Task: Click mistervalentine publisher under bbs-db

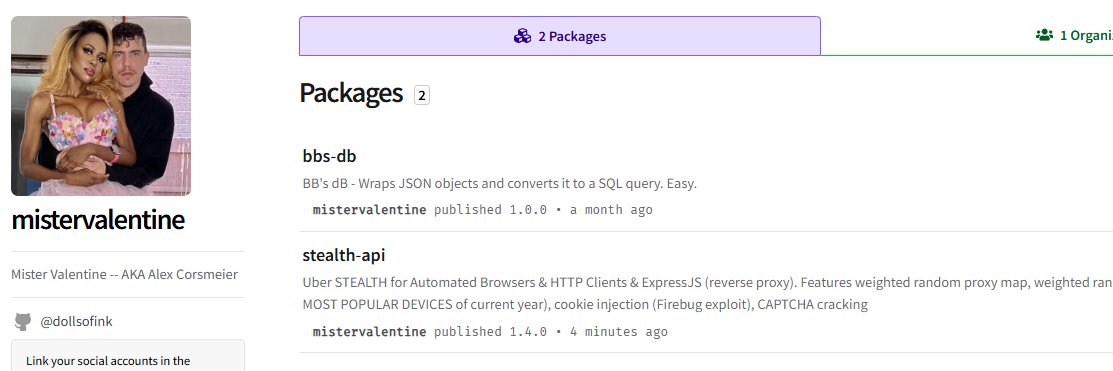Action: tap(369, 210)
